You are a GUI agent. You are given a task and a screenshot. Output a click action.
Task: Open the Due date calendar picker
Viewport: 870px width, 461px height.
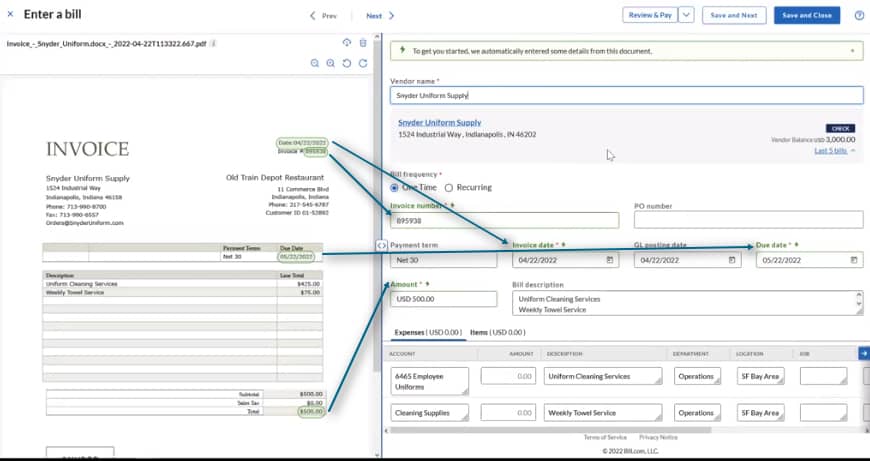[x=854, y=260]
